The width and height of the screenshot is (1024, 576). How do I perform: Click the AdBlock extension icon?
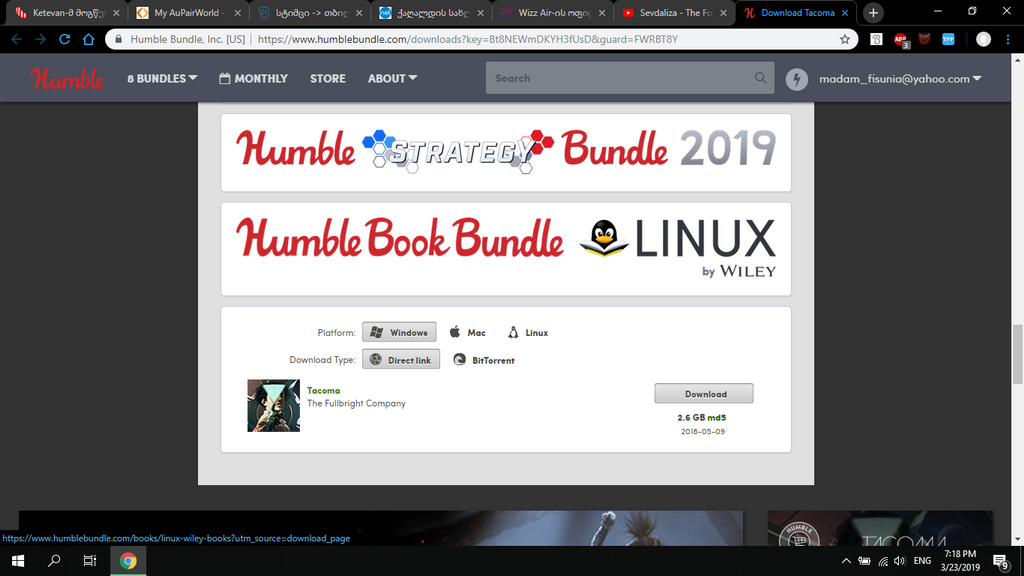point(901,39)
